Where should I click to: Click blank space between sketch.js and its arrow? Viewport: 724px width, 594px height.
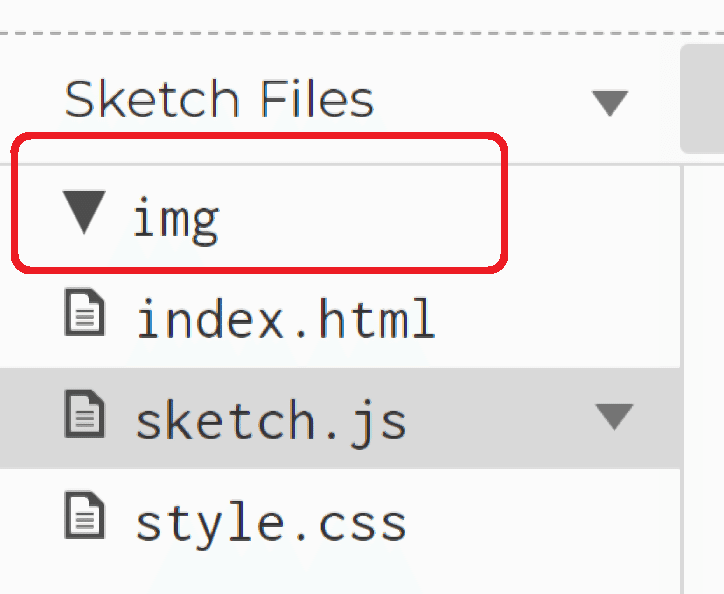click(x=500, y=418)
